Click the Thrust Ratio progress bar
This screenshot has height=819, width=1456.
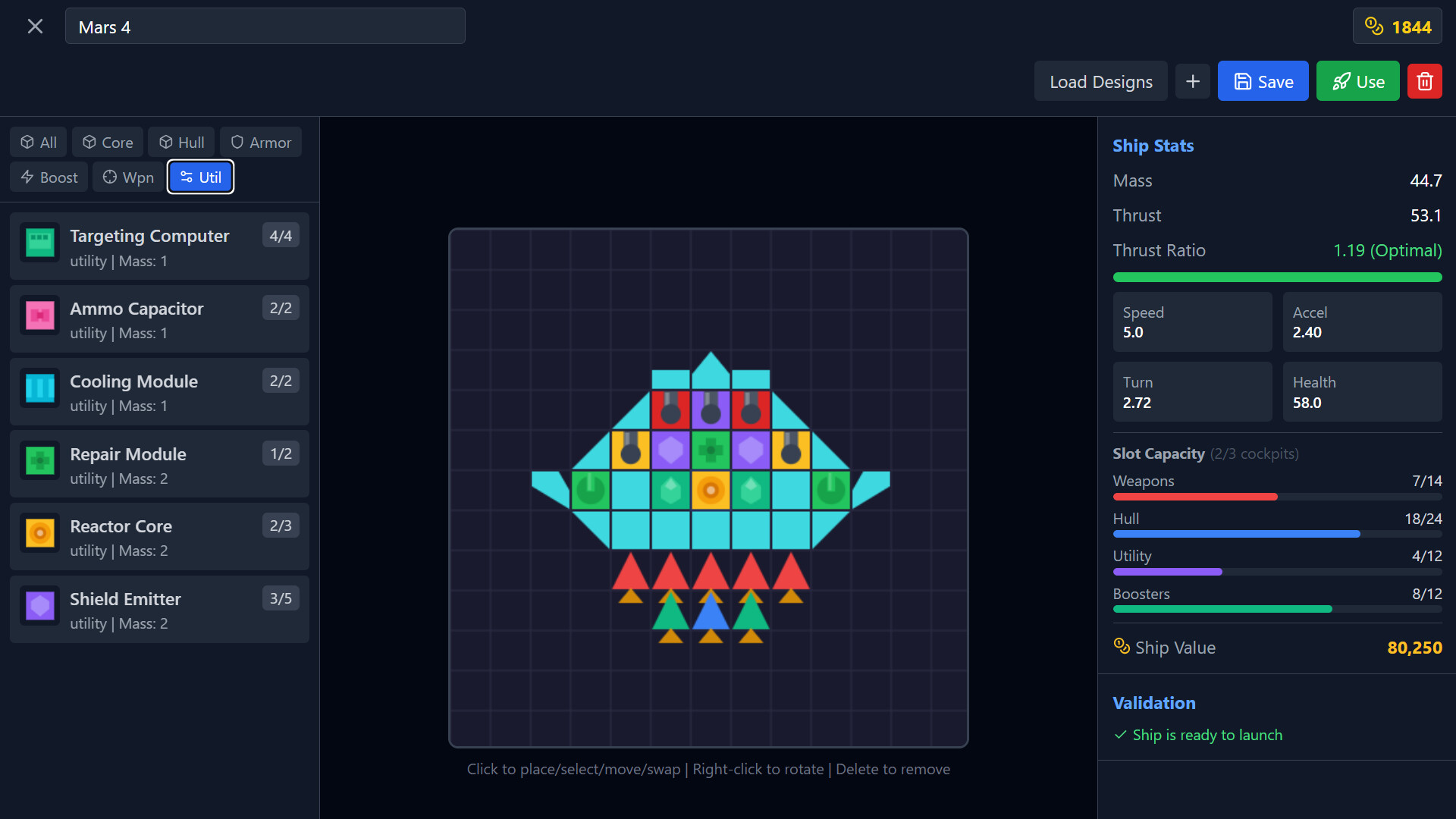click(1276, 277)
